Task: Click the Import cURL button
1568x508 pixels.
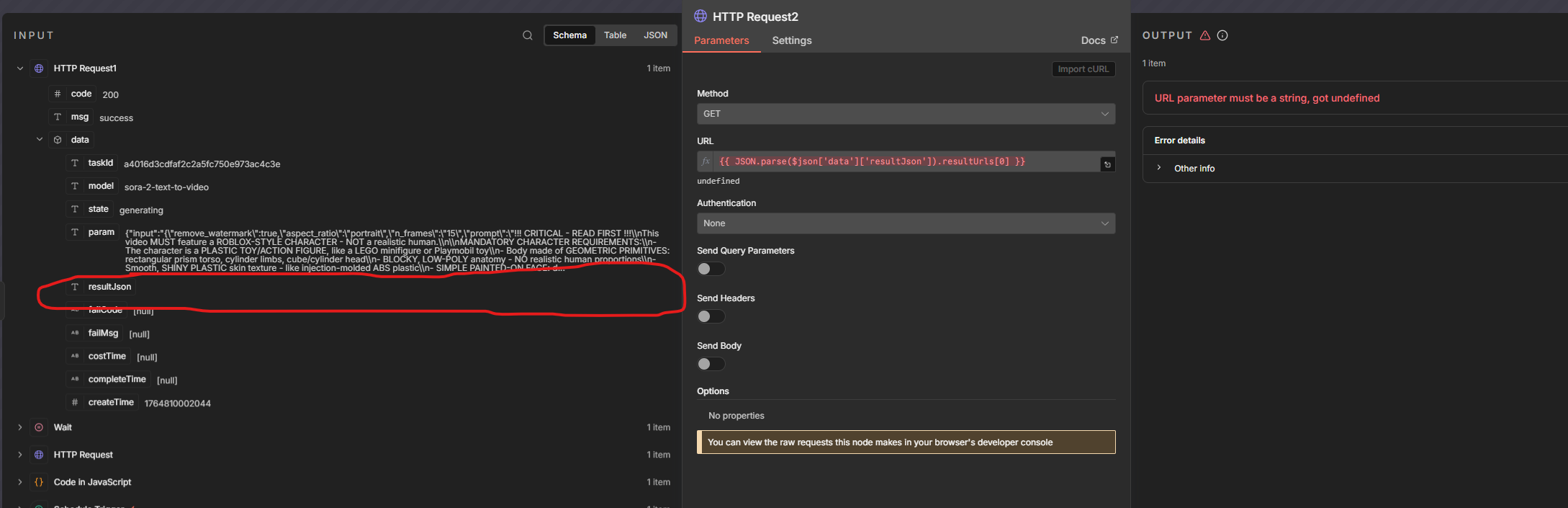Action: 1083,69
